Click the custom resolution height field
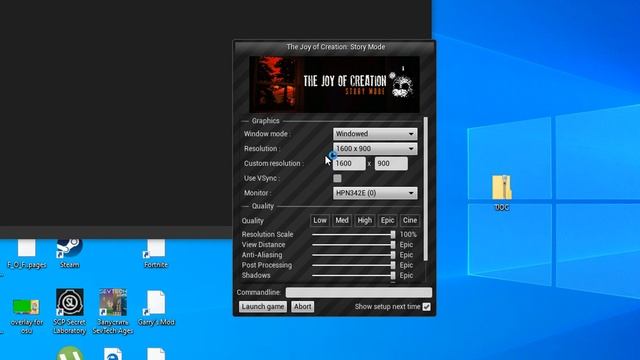Viewport: 640px width, 360px height. pyautogui.click(x=391, y=164)
